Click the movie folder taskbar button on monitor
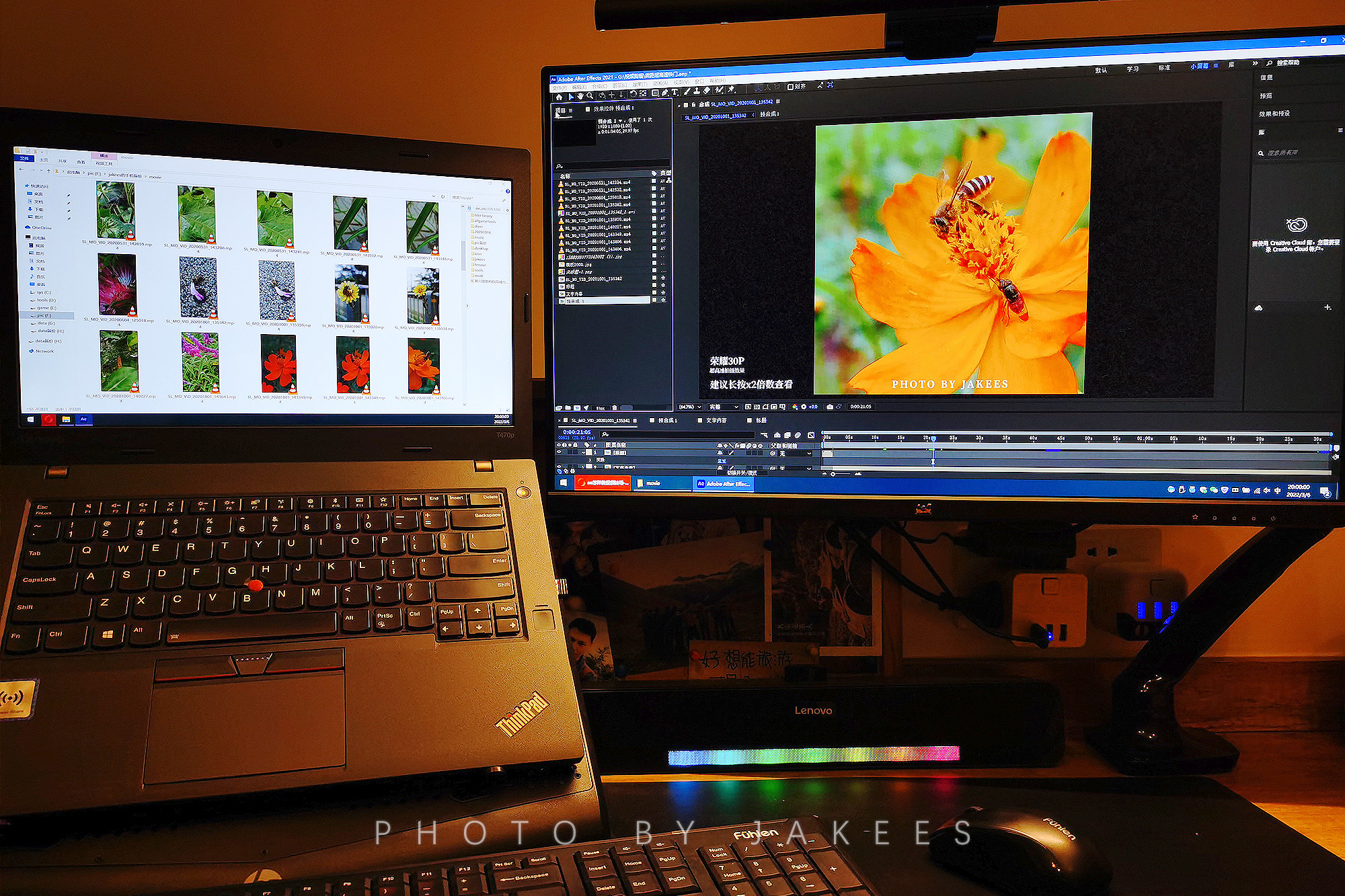This screenshot has width=1345, height=896. [x=662, y=483]
